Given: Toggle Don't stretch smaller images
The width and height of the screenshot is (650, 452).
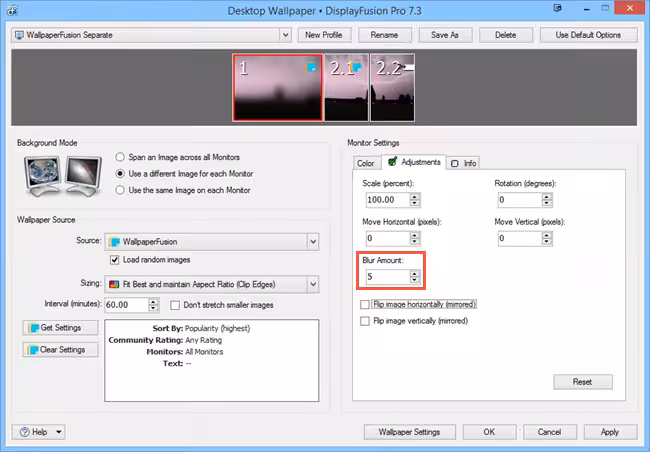Looking at the screenshot, I should 176,305.
